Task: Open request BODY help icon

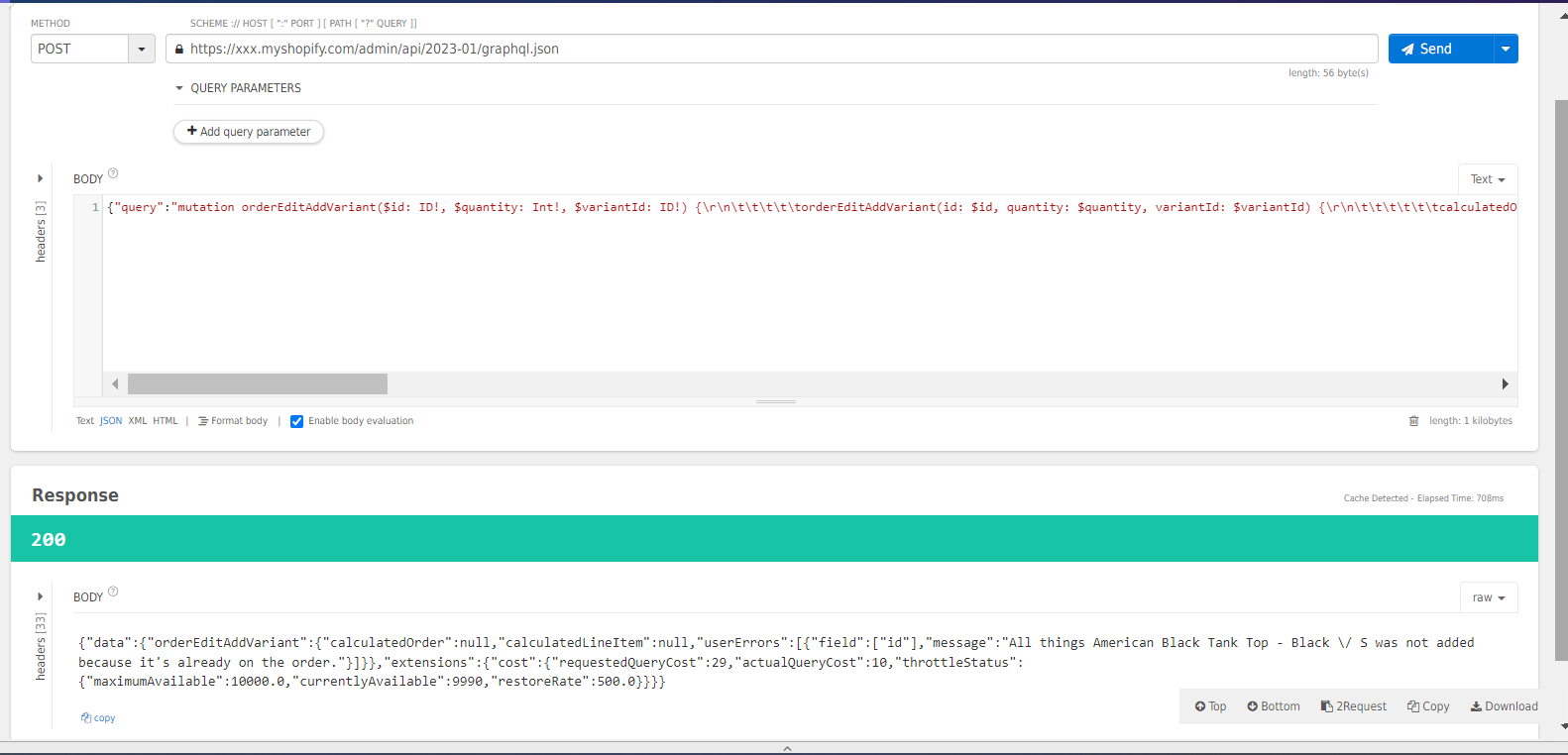Action: (x=113, y=173)
